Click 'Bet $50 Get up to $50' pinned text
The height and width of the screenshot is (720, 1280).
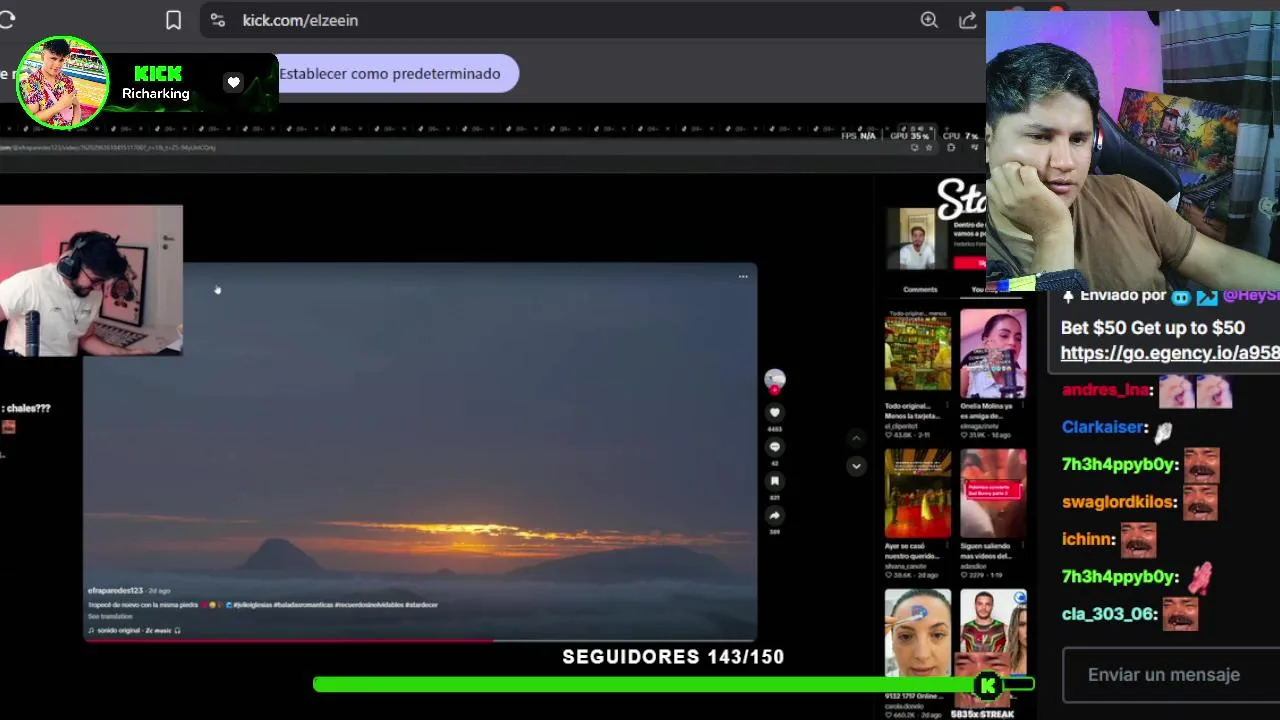(1152, 328)
